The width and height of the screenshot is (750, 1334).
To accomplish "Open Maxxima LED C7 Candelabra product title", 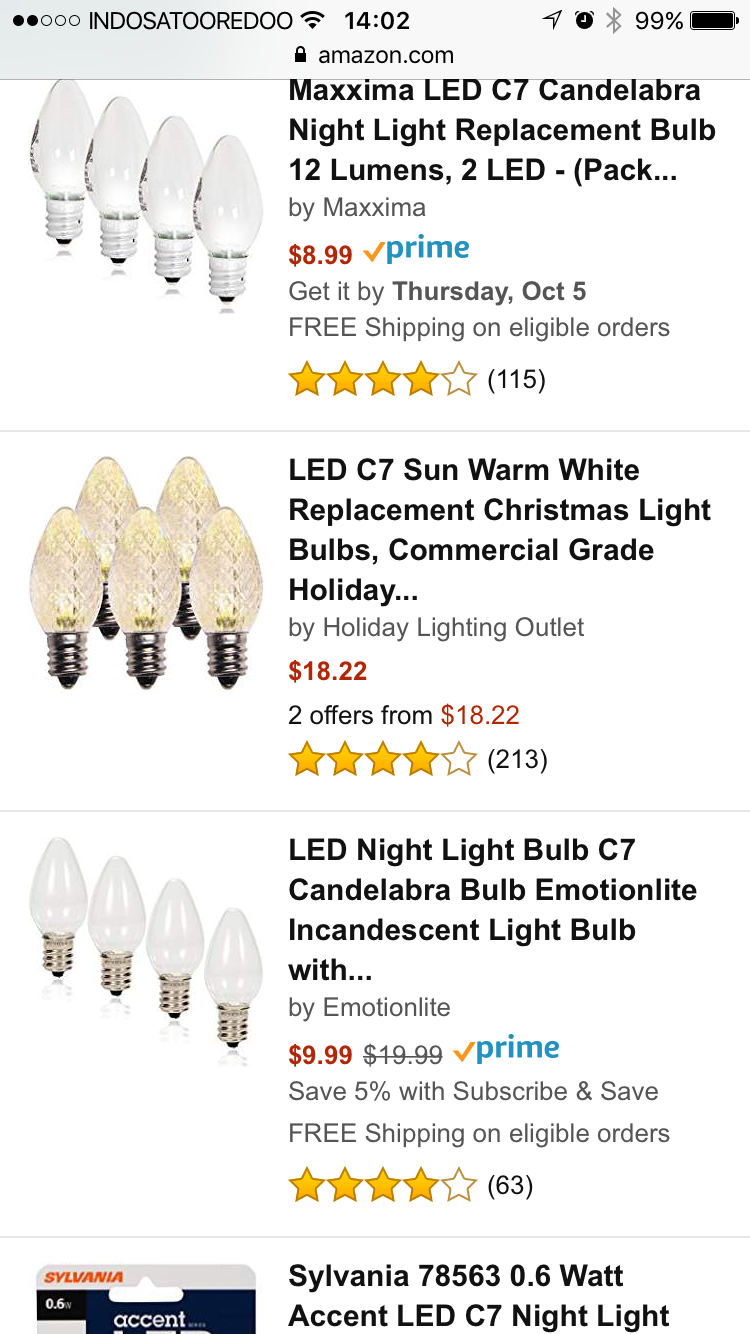I will coord(502,130).
